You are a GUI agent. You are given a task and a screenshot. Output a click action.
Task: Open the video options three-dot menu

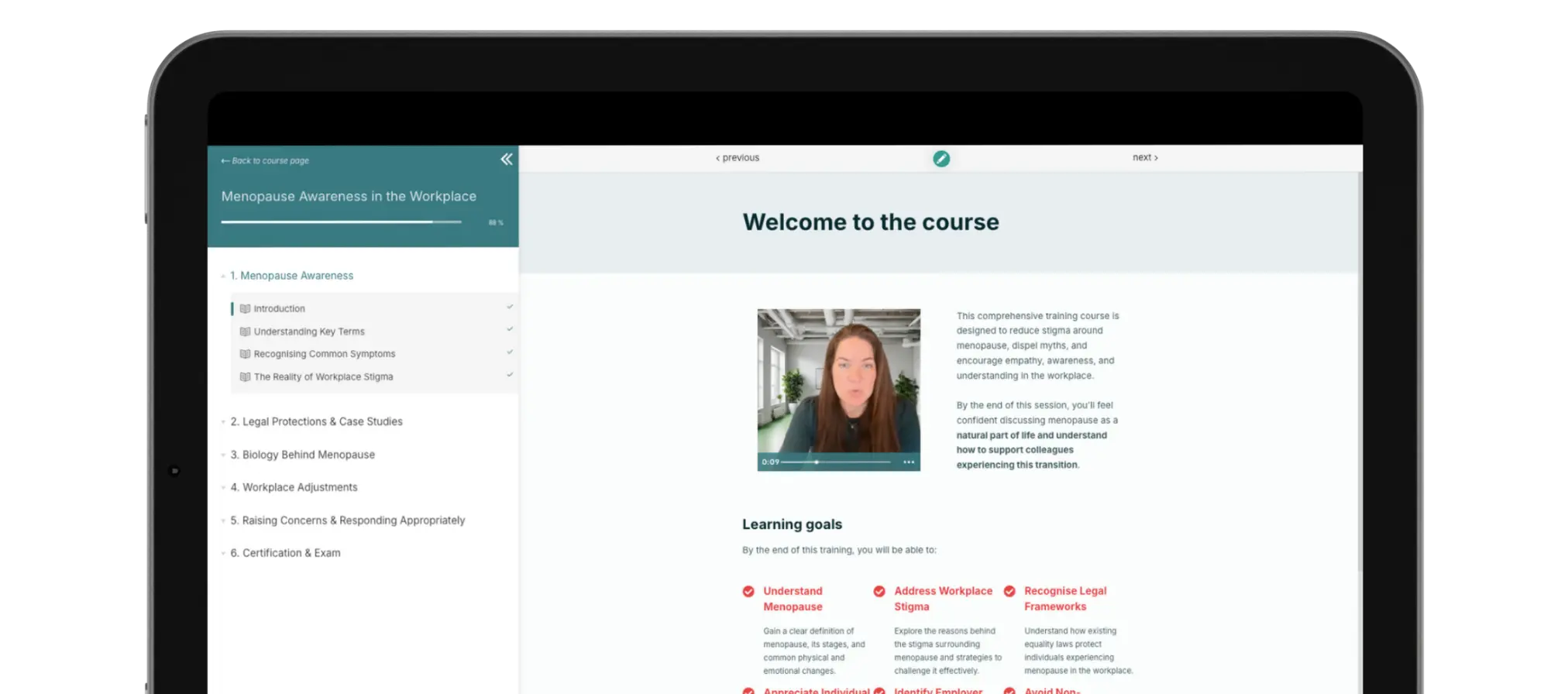tap(909, 462)
